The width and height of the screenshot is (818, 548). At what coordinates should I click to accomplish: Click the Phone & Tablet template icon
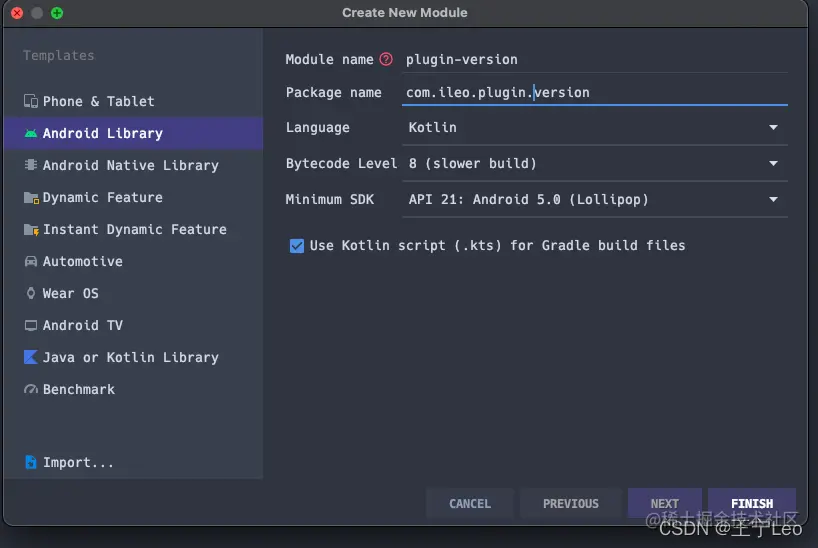tap(31, 101)
